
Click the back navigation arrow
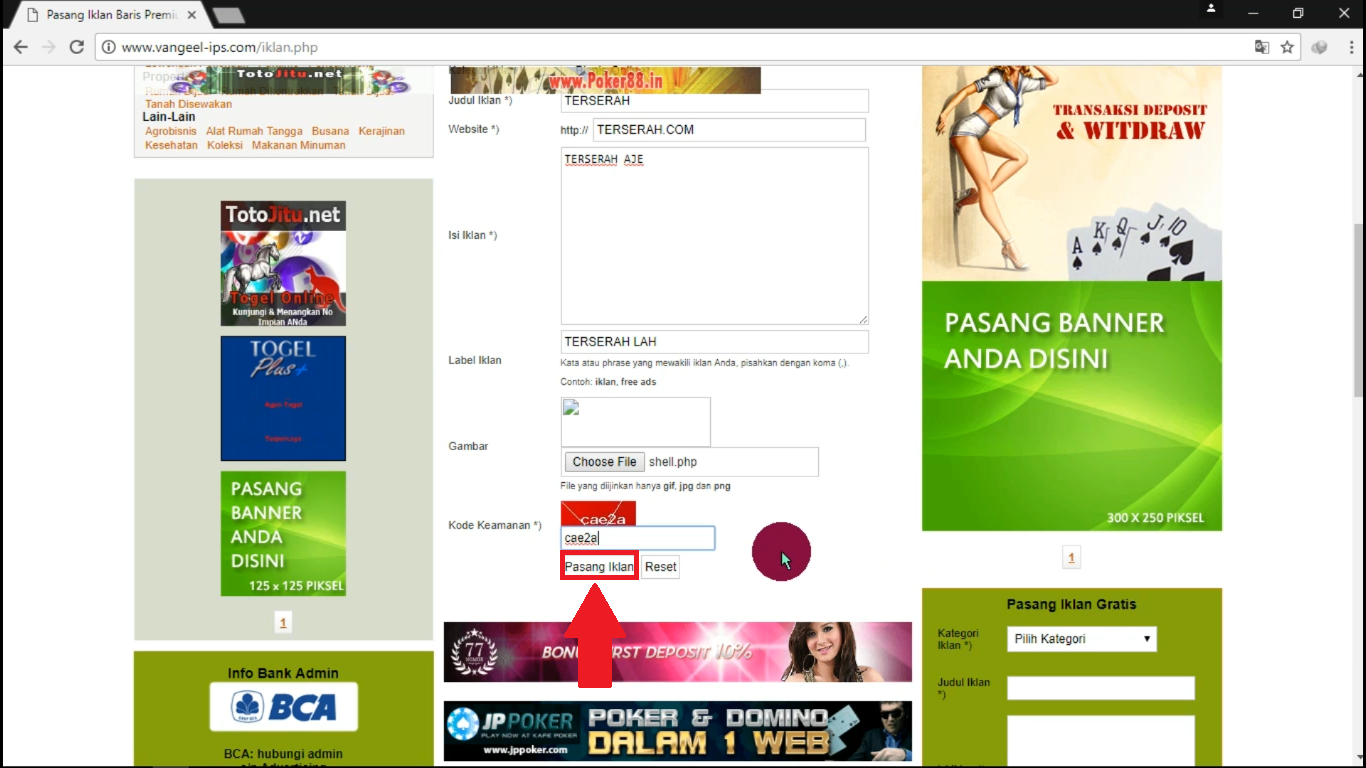(x=21, y=46)
